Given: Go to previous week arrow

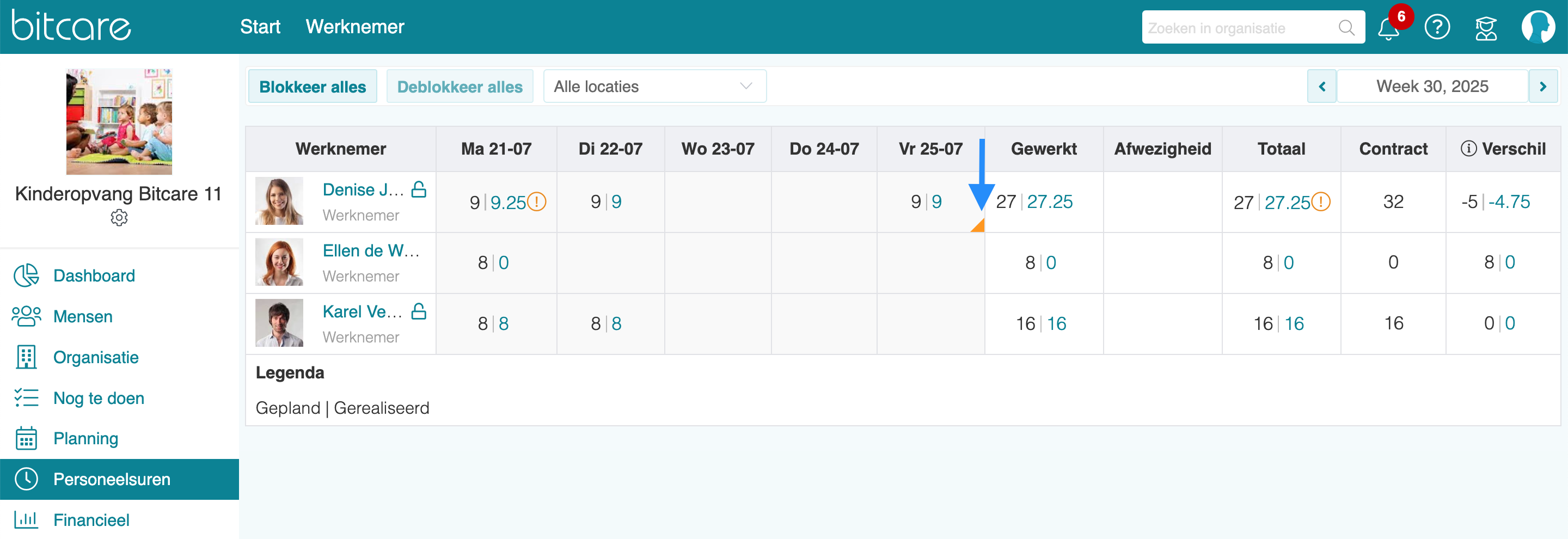Looking at the screenshot, I should click(1321, 87).
